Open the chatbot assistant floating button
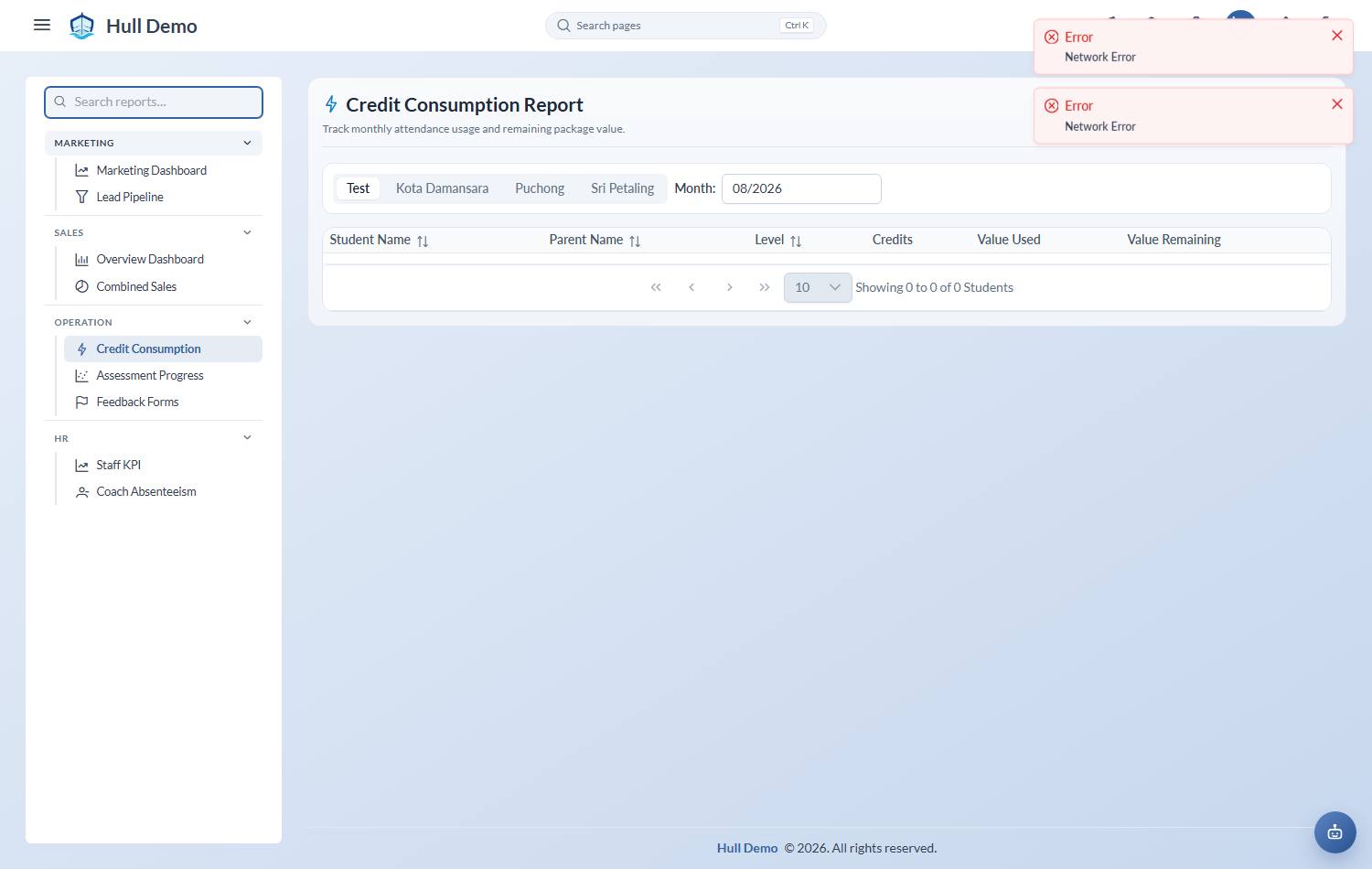The width and height of the screenshot is (1372, 869). click(1334, 832)
